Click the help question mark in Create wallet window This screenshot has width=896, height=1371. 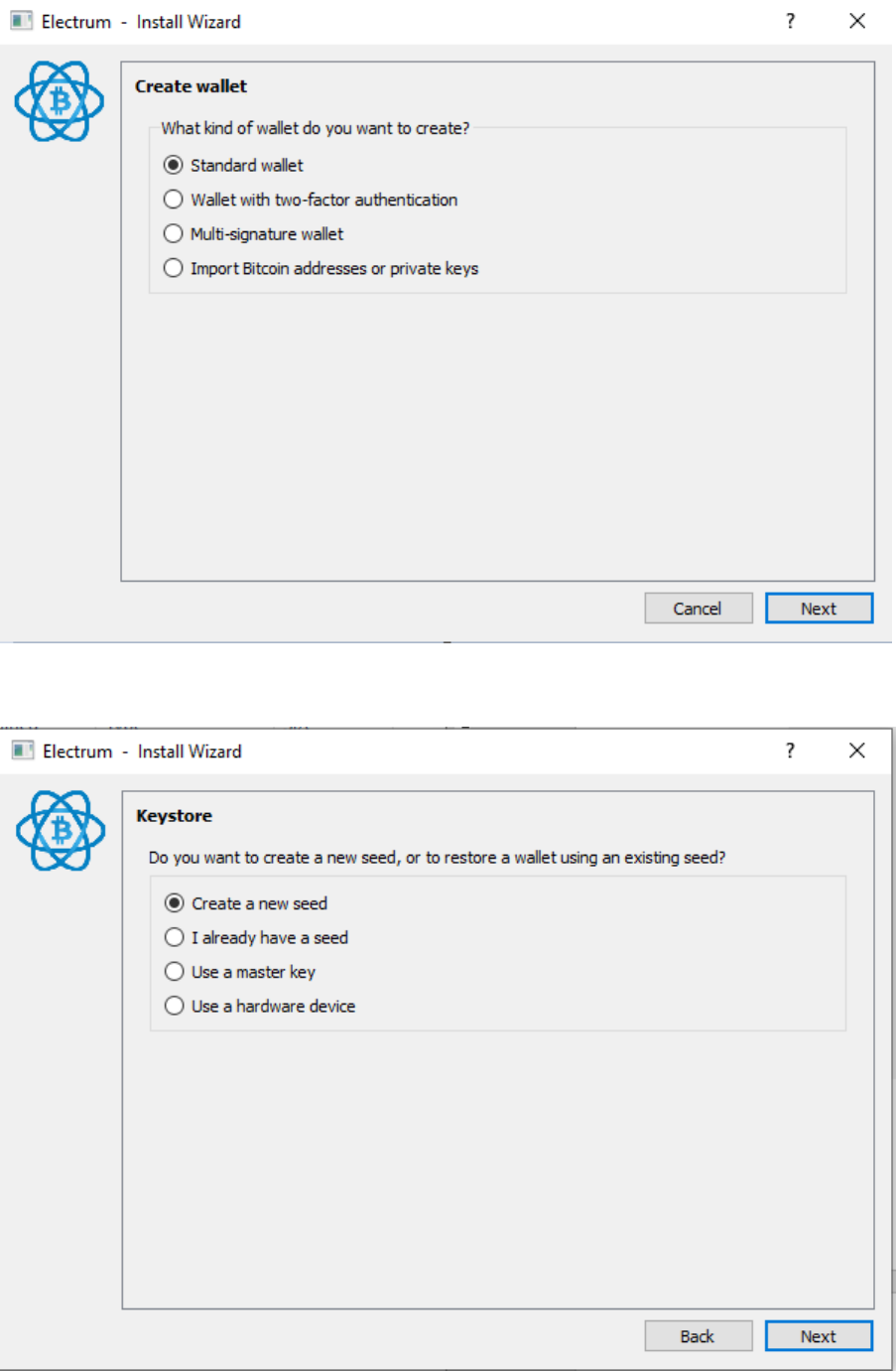tap(790, 21)
